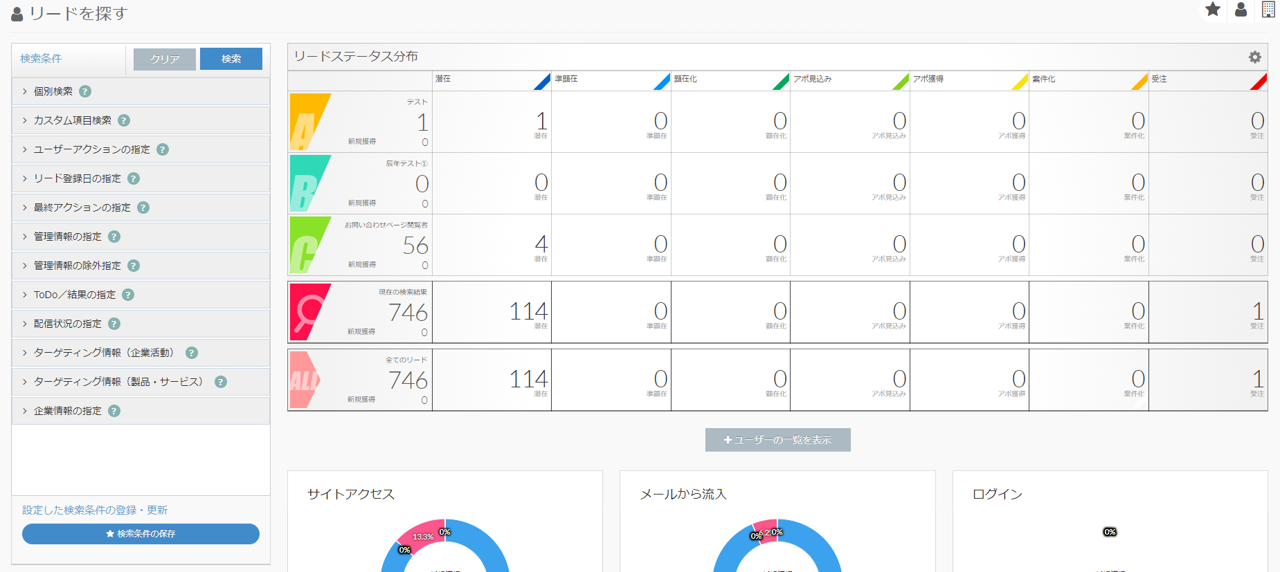This screenshot has width=1280, height=572.
Task: Open 設定した検索条件の登録・更新 link
Action: (x=95, y=510)
